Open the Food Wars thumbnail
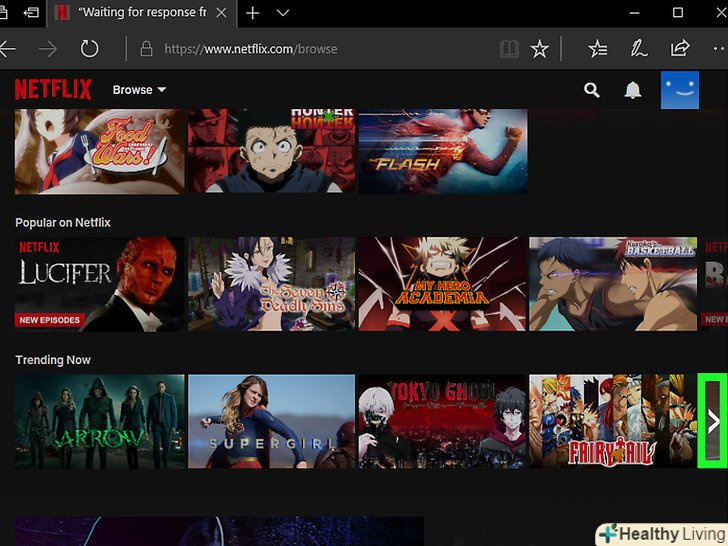728x546 pixels. click(x=99, y=151)
